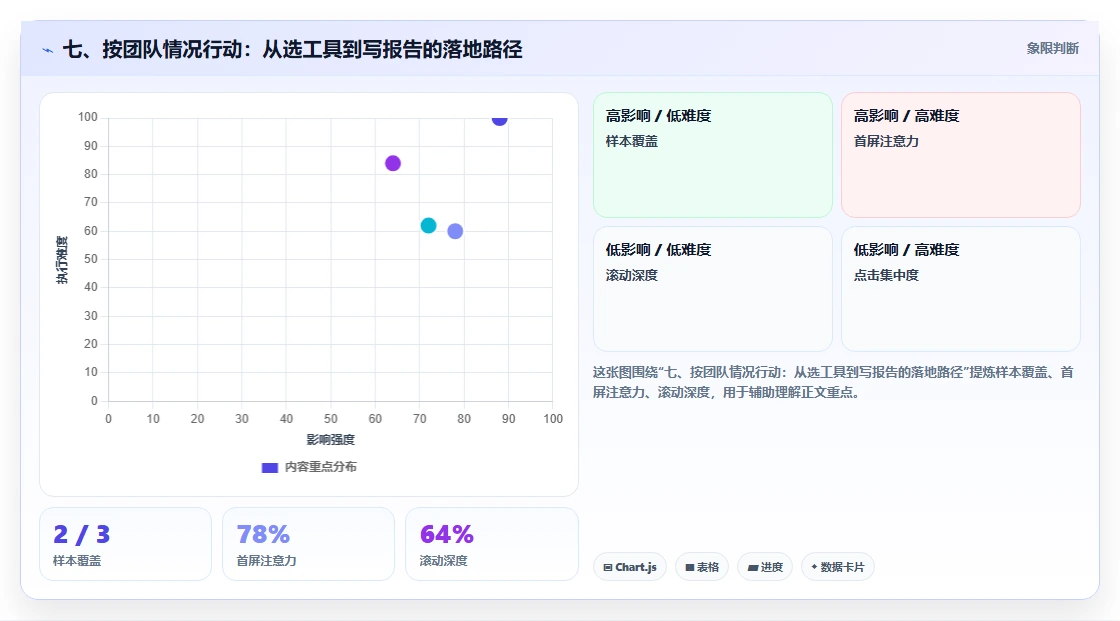Screen dimensions: 1120x621
Task: Click the 样本覆盖 text in green card
Action: (x=631, y=141)
